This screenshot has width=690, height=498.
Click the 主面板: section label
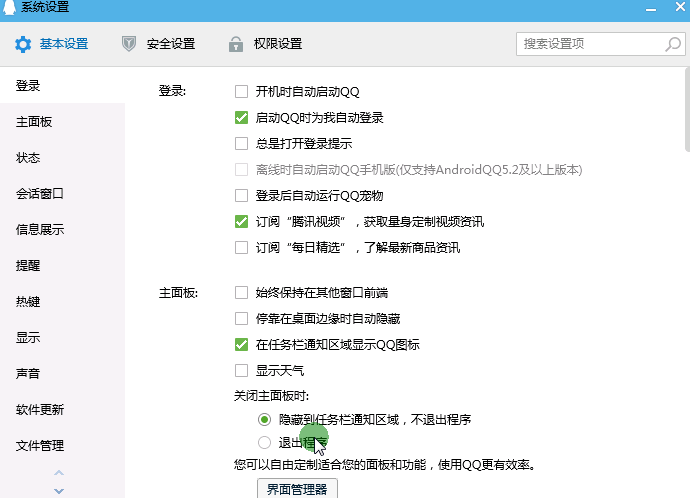pos(178,293)
